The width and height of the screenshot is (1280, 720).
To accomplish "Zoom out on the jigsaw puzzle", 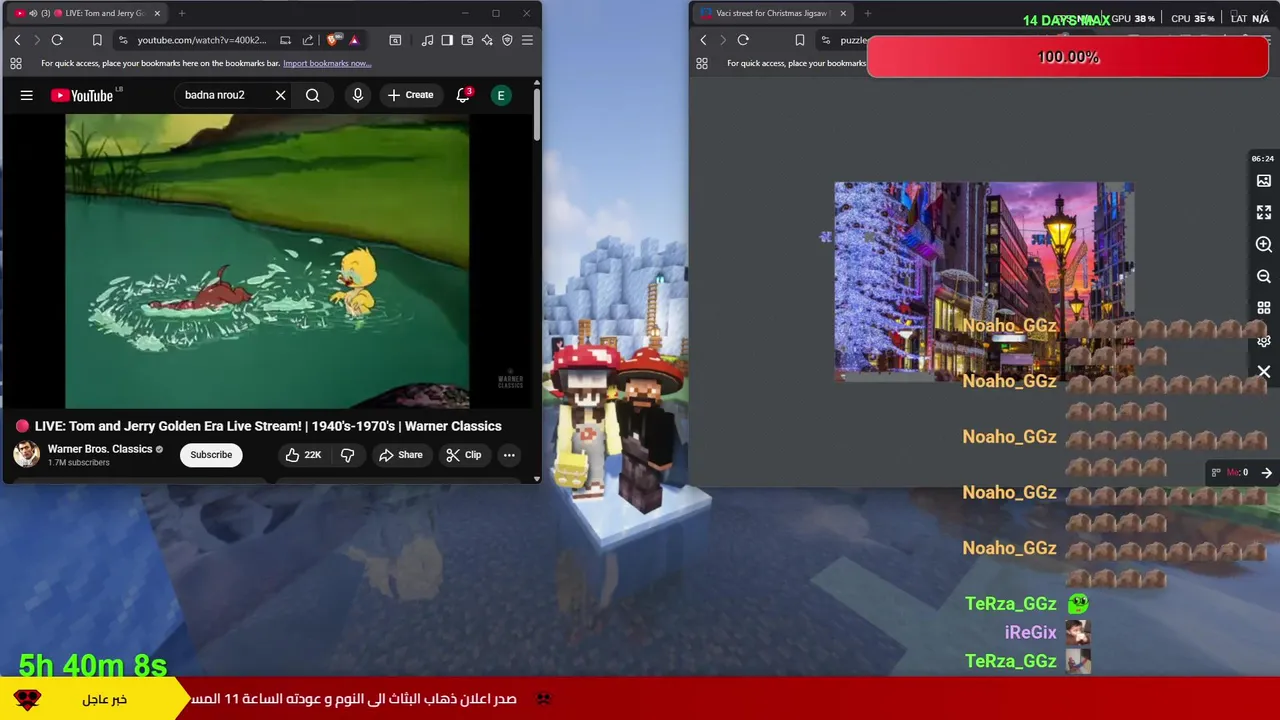I will (1264, 277).
